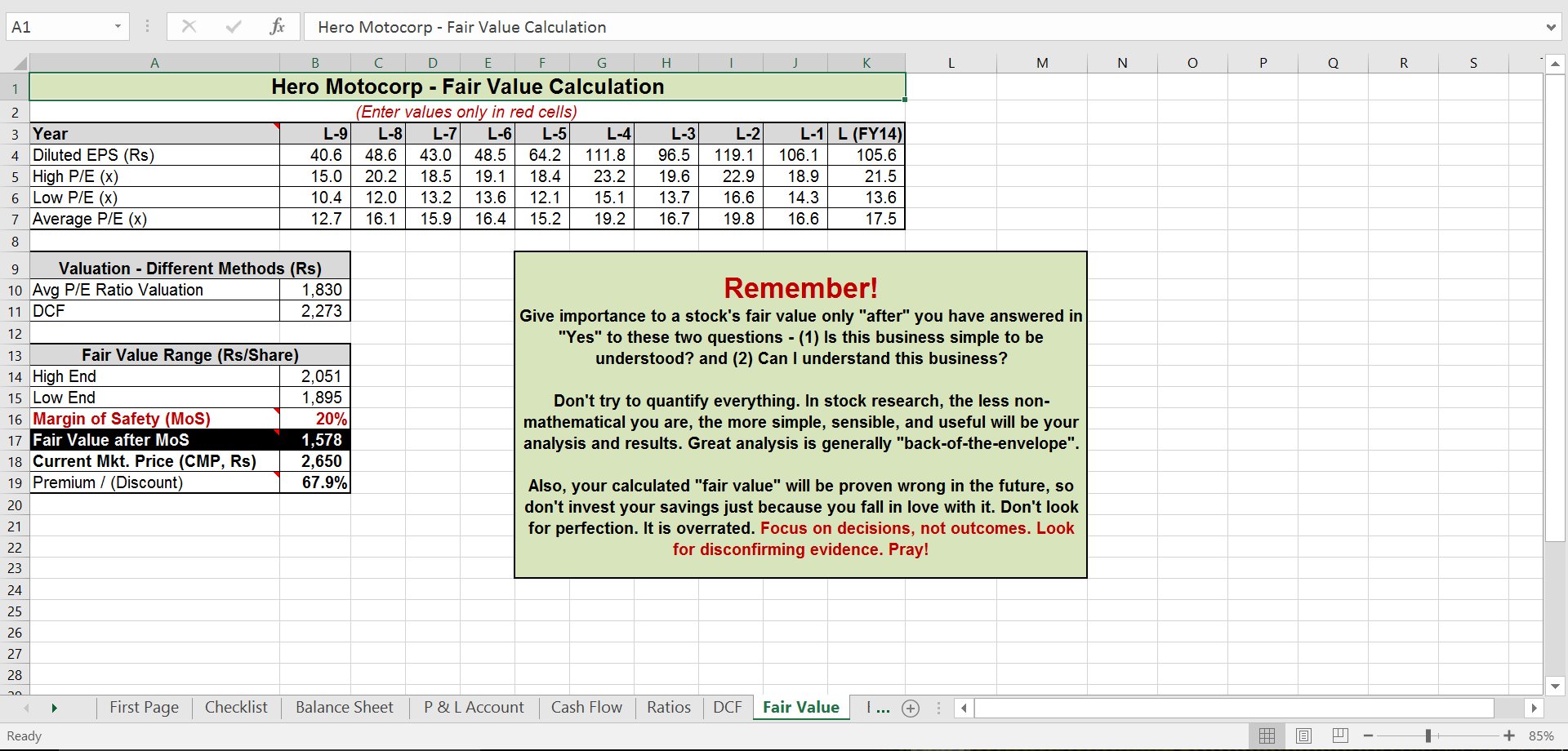Select the High End 2,051 cell
The width and height of the screenshot is (1568, 751).
coord(315,376)
